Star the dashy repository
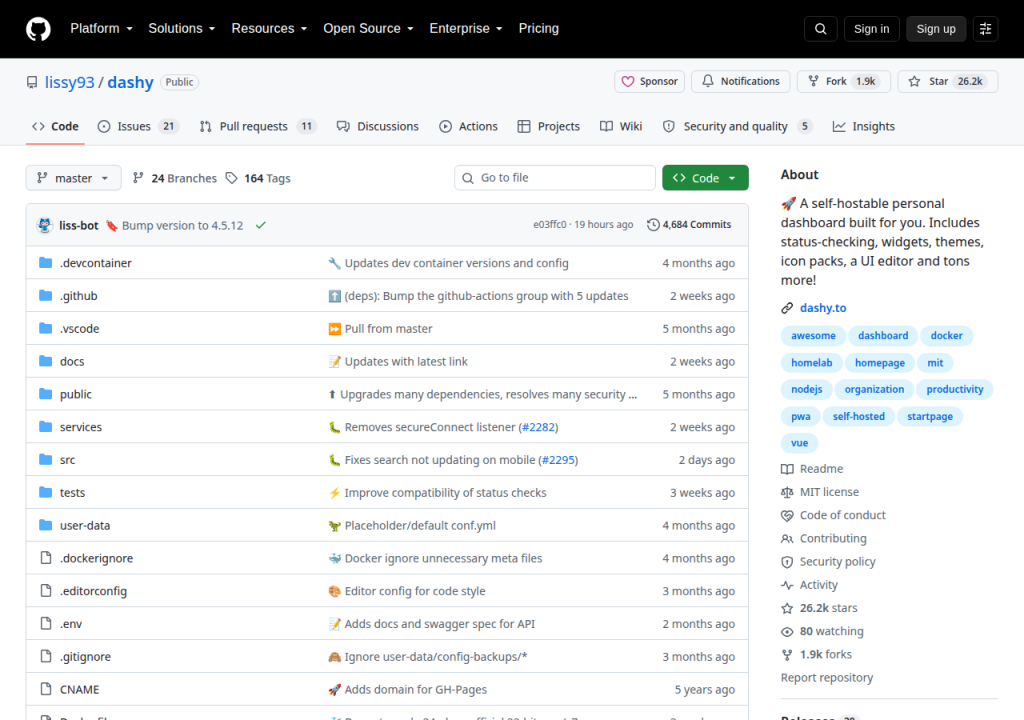 (948, 82)
